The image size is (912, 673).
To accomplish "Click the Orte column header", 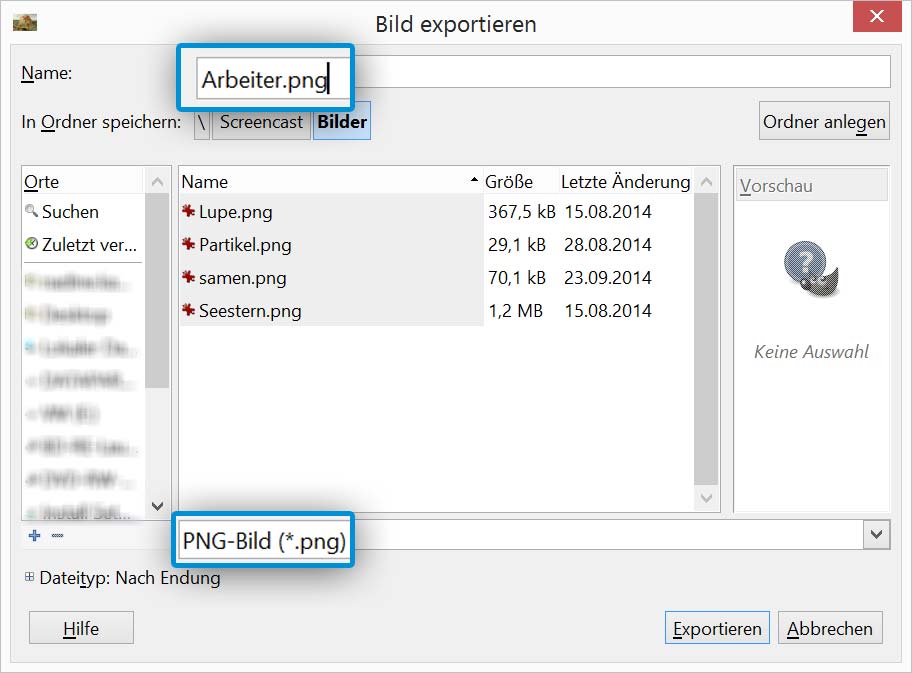I will click(83, 182).
